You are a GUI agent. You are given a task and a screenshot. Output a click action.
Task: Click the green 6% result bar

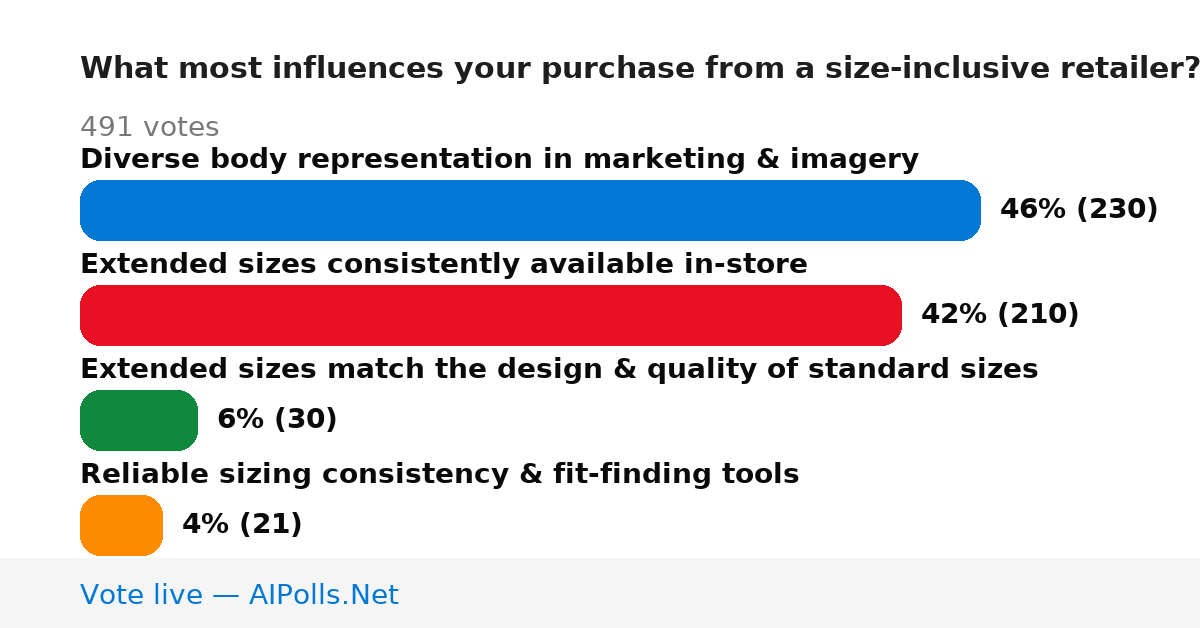pos(139,420)
